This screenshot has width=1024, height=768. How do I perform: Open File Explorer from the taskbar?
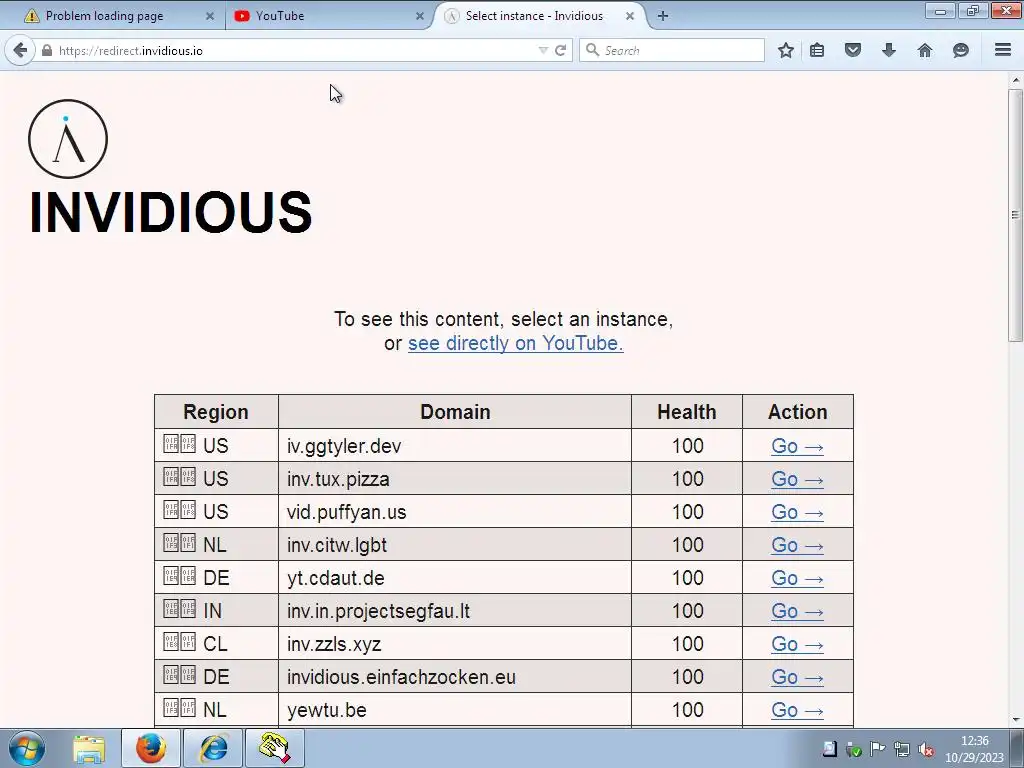pos(89,748)
